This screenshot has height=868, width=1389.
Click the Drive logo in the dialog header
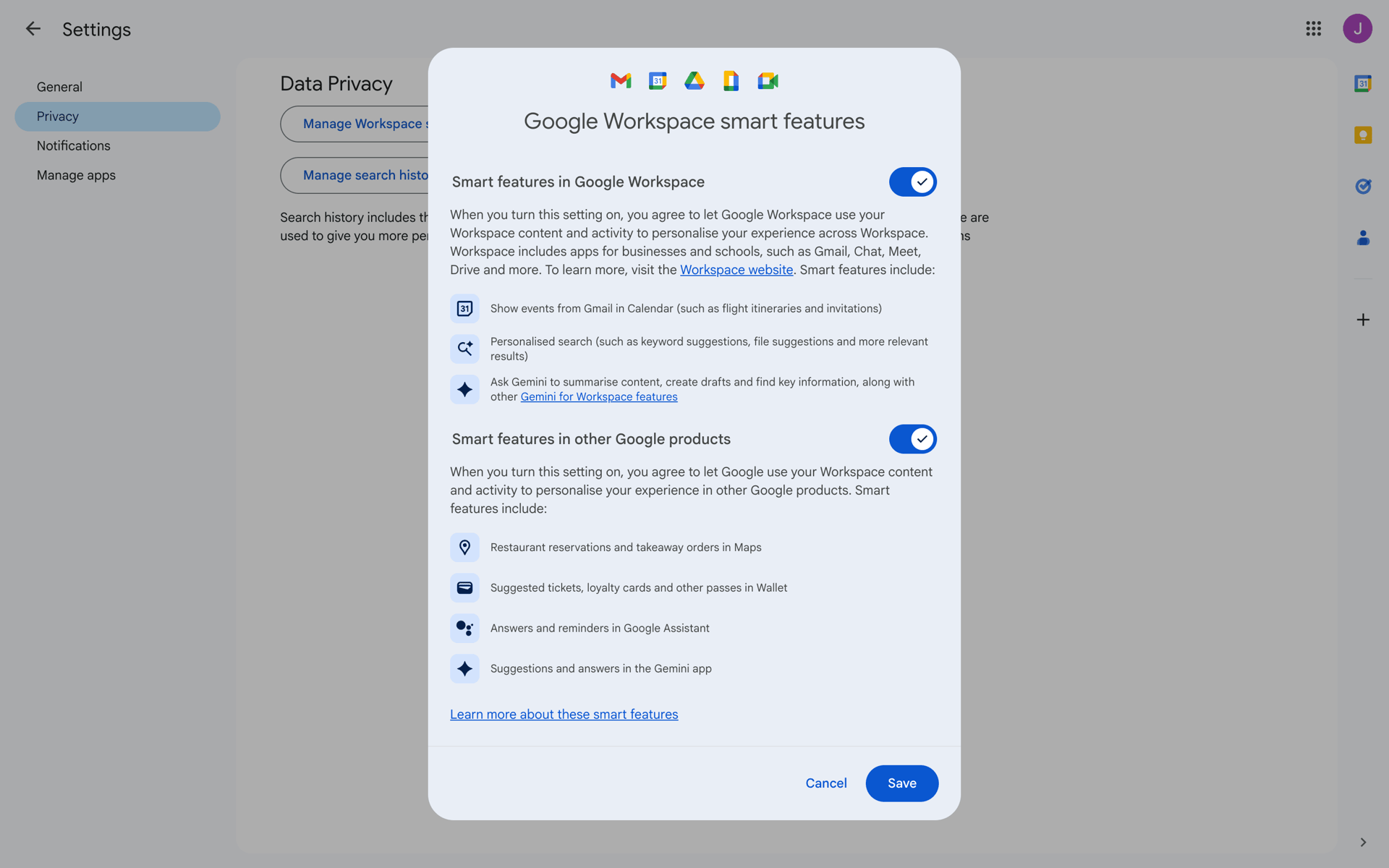(694, 81)
